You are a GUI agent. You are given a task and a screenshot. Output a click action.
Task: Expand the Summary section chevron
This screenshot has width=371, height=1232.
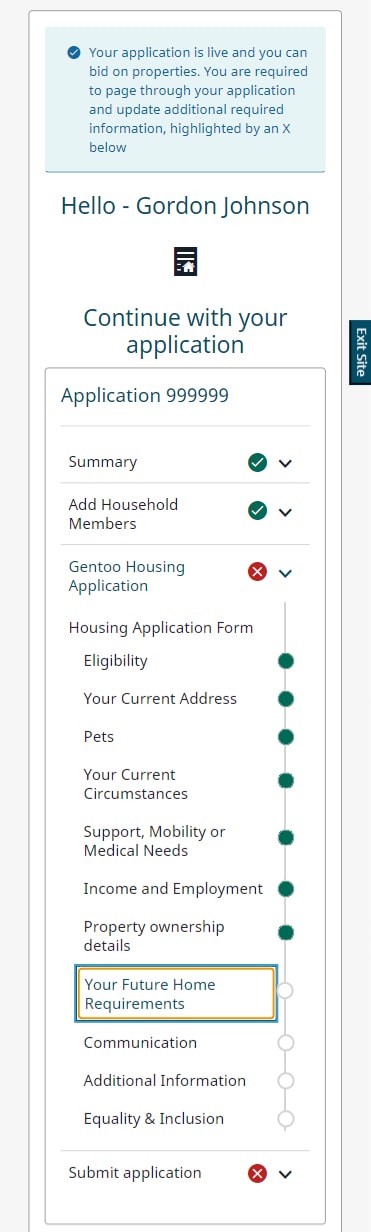pos(285,463)
